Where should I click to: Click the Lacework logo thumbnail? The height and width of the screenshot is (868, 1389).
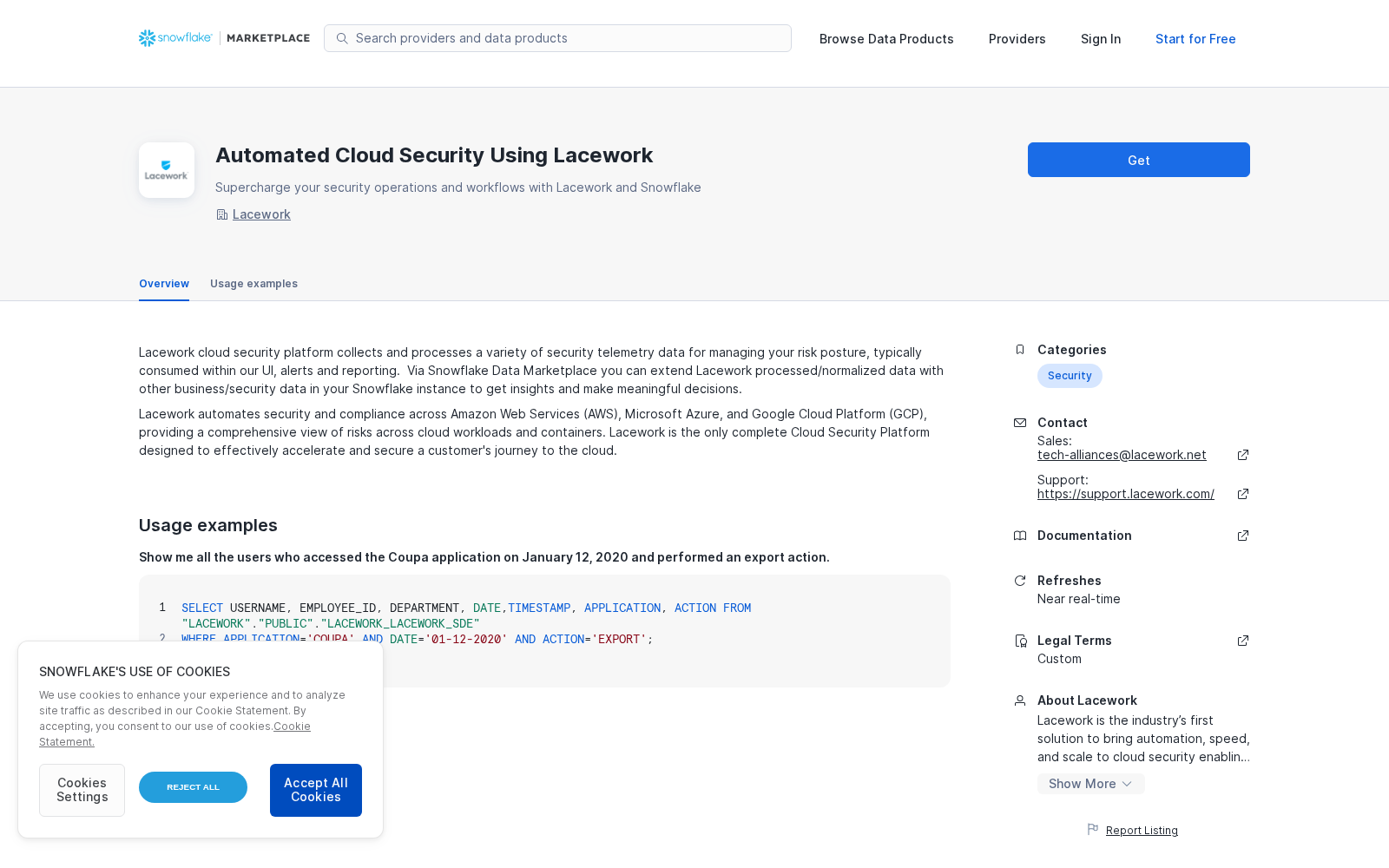[x=167, y=170]
